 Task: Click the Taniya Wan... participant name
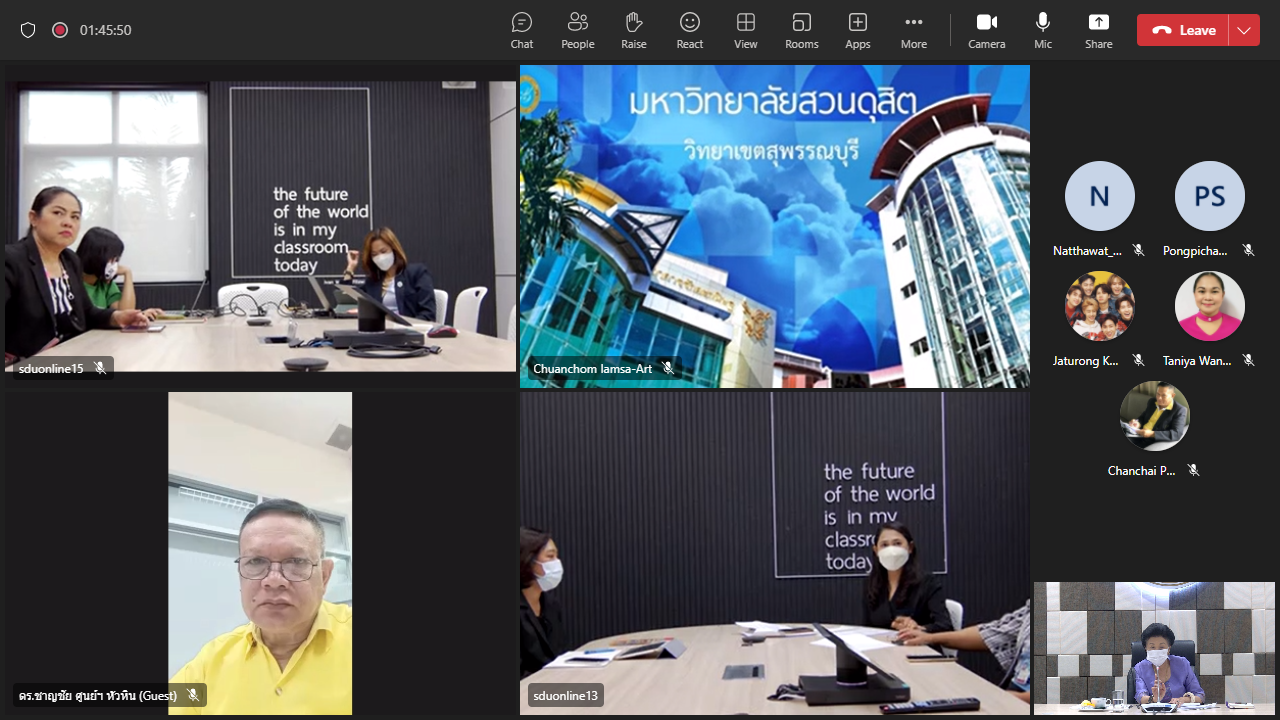(1197, 361)
